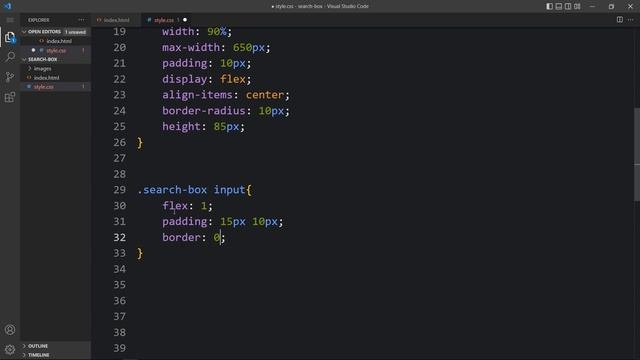
Task: Click 'border-radius' on line 24
Action: tap(204, 111)
